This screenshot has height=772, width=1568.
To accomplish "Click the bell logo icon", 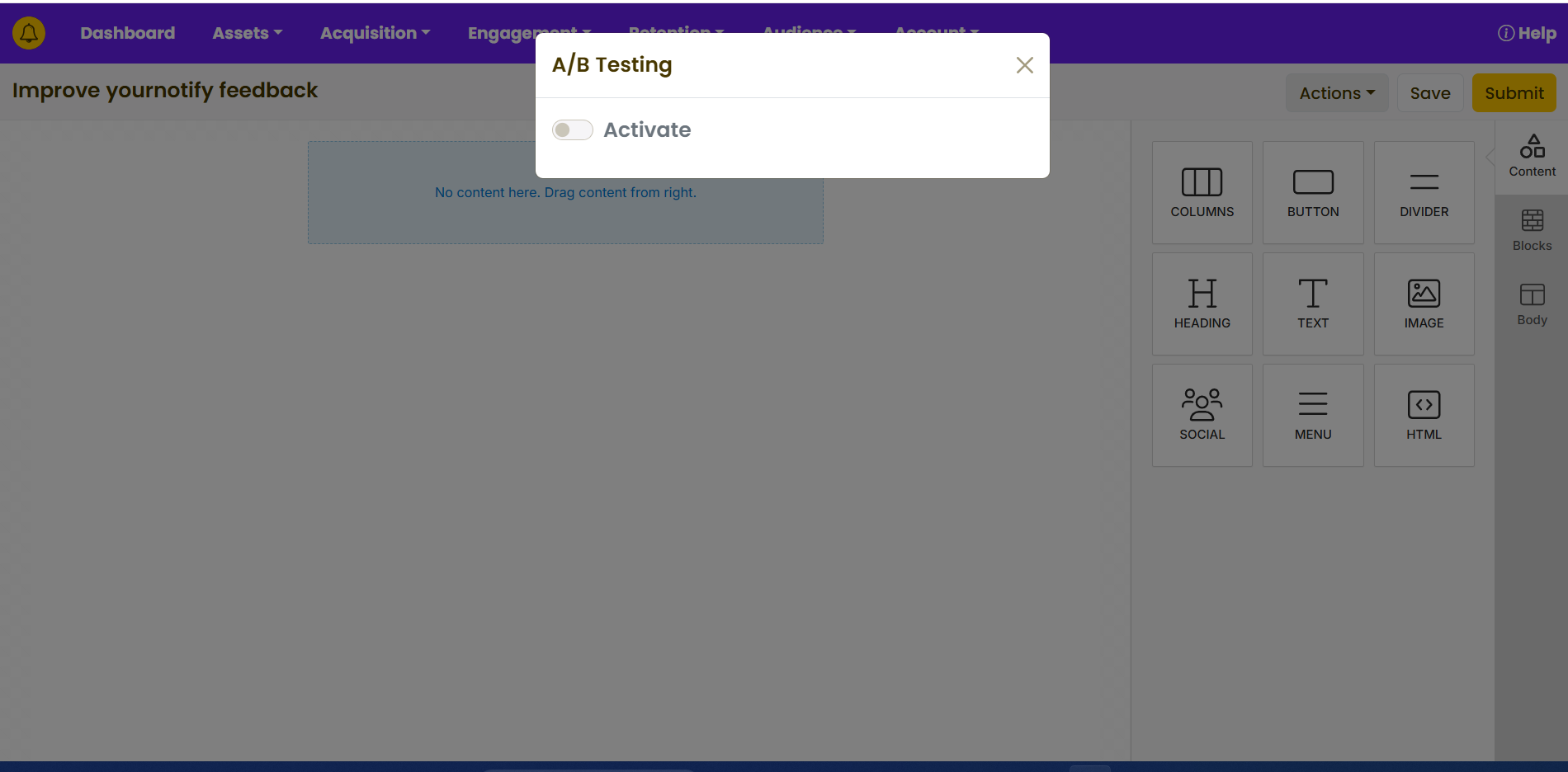I will (x=29, y=33).
